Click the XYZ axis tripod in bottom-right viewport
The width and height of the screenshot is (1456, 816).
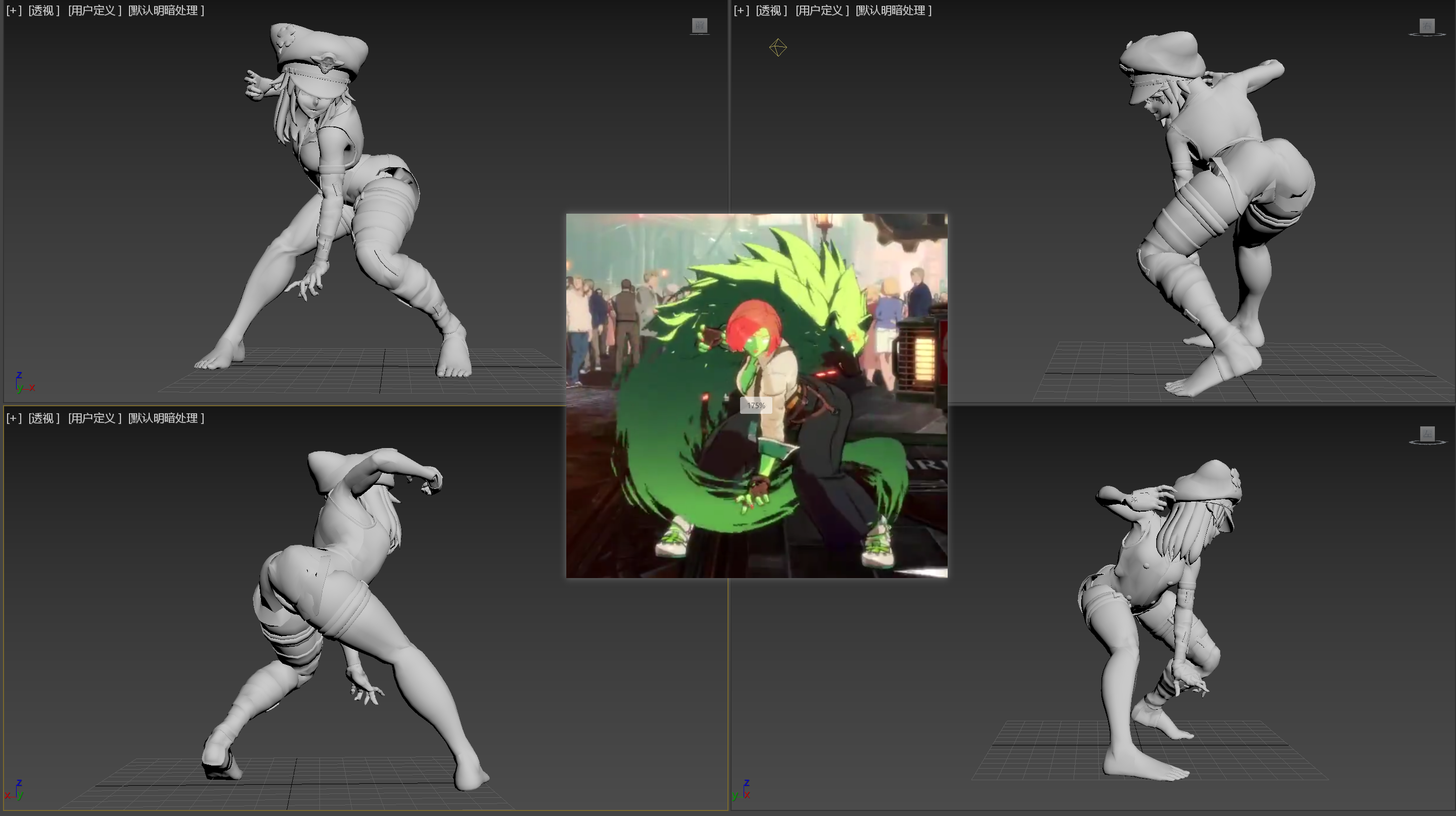(742, 789)
